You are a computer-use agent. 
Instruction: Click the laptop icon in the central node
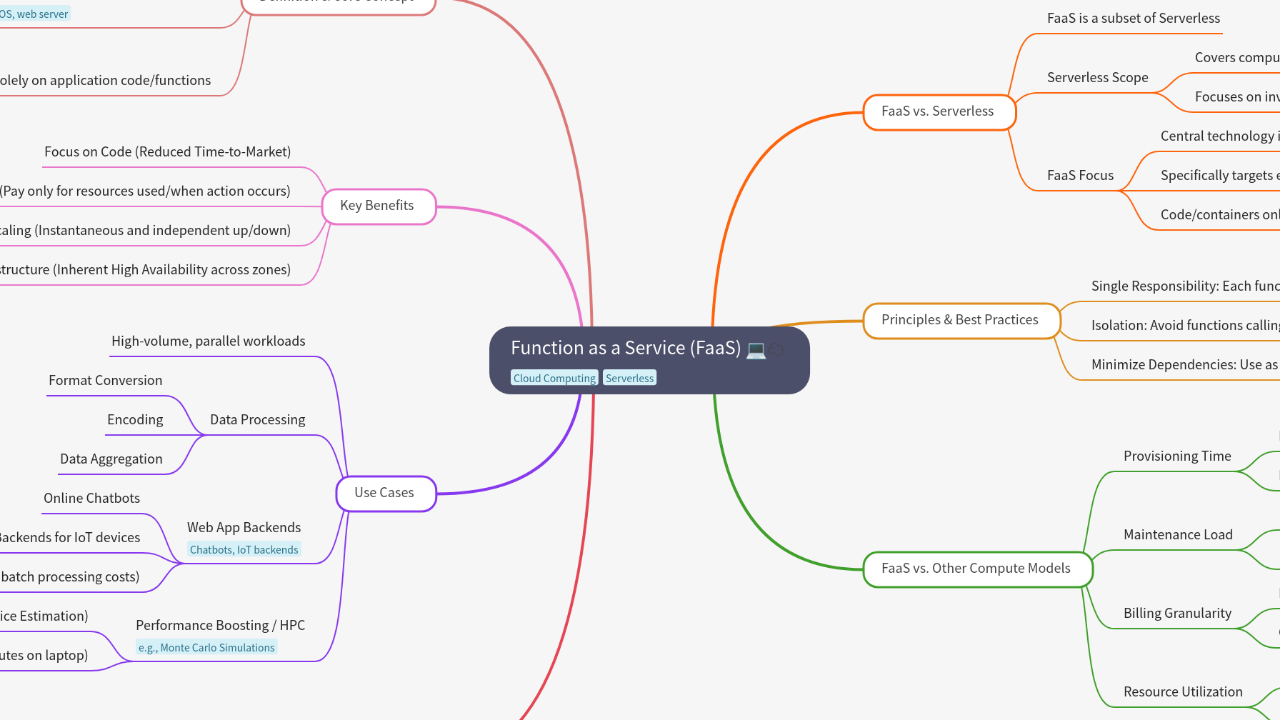pos(757,348)
